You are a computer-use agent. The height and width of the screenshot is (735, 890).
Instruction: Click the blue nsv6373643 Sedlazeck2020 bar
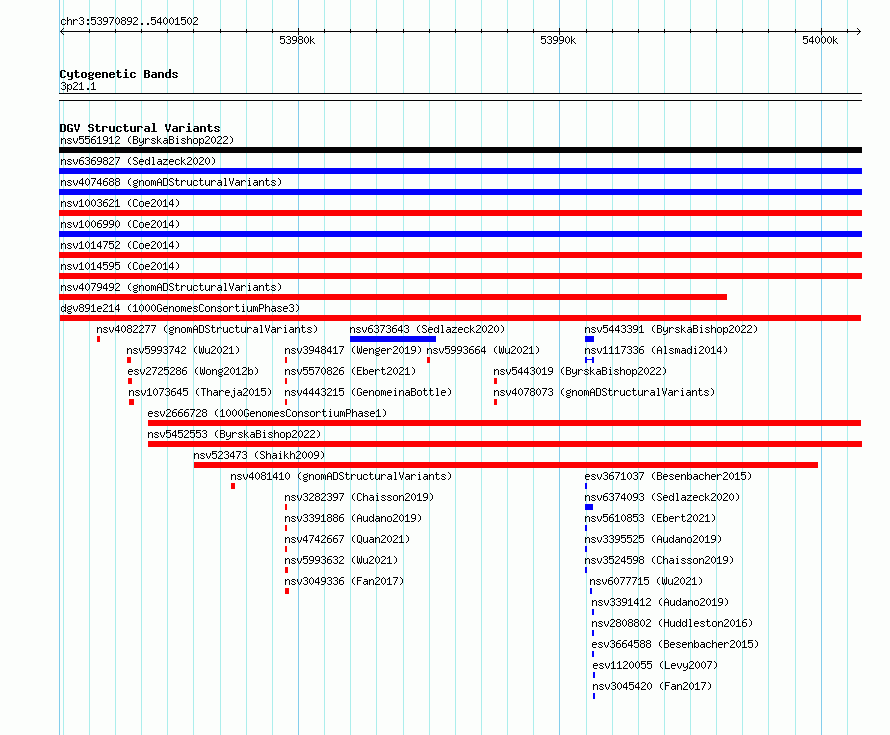tap(393, 339)
